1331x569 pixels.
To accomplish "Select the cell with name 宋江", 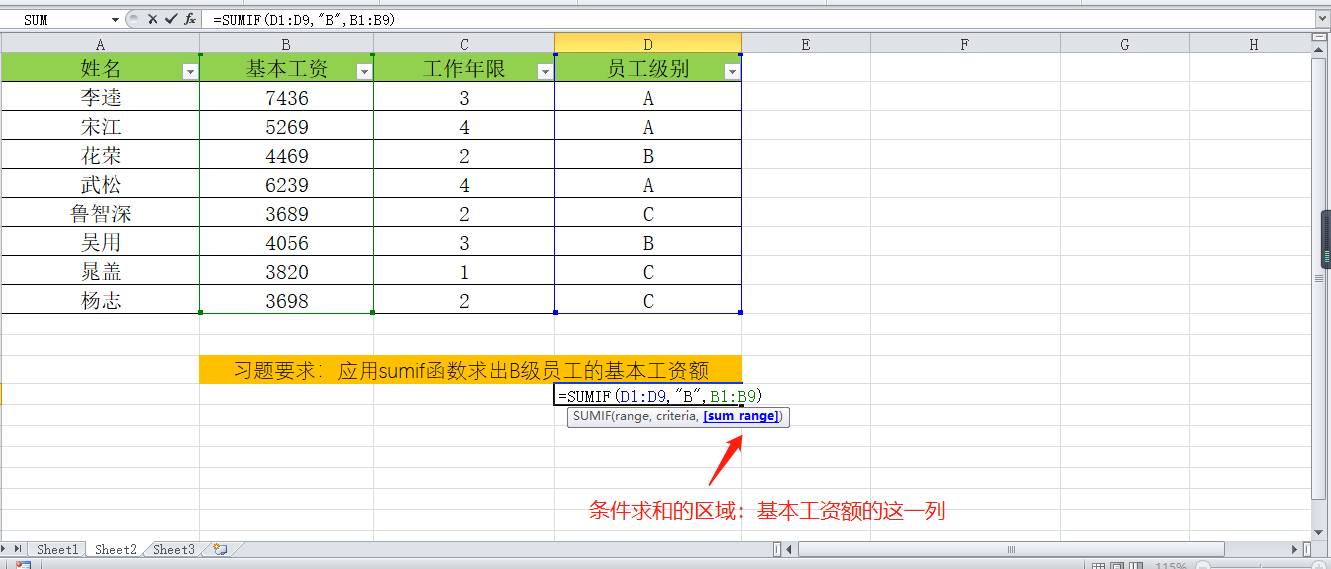I will click(x=100, y=127).
